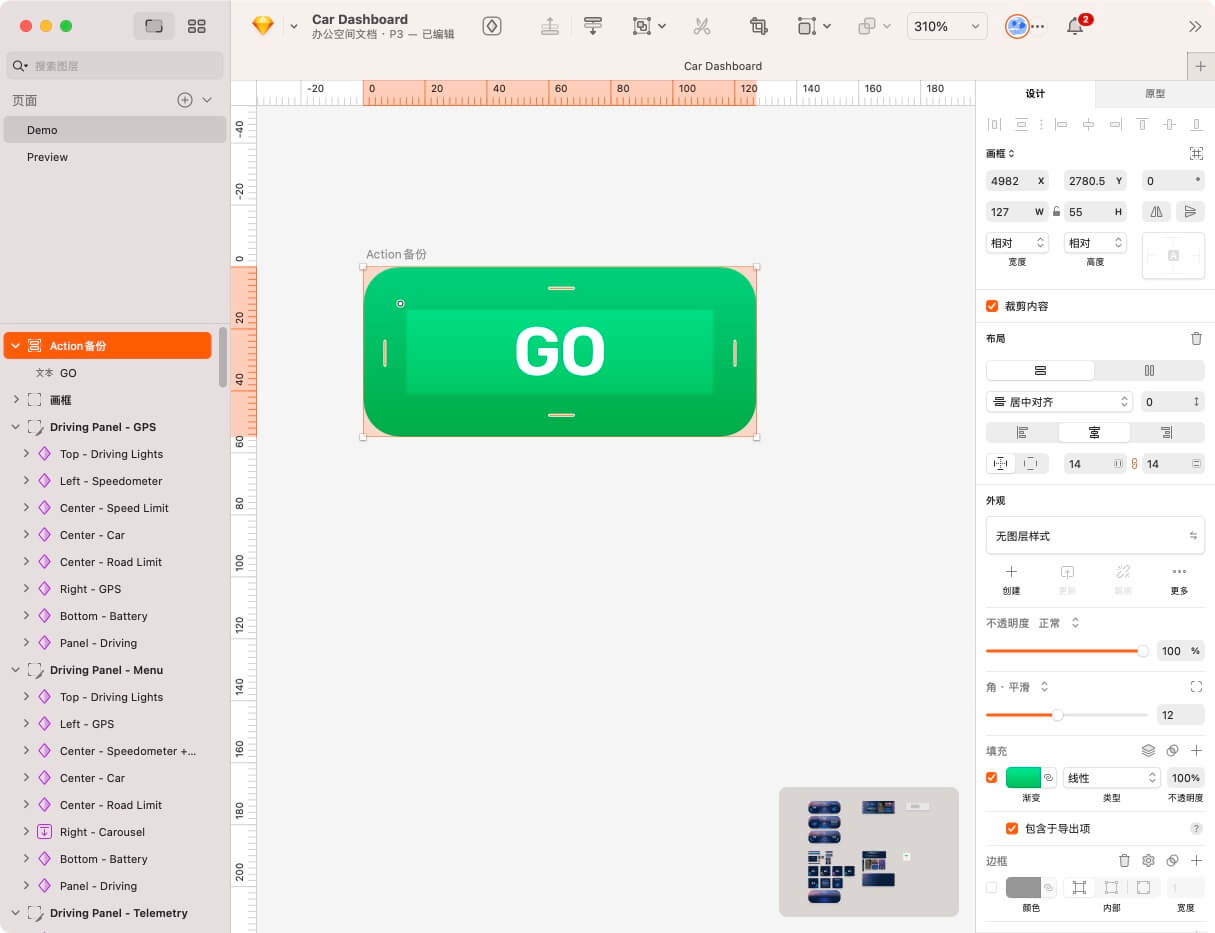Open border settings gear icon
This screenshot has height=933, width=1215.
pyautogui.click(x=1148, y=861)
